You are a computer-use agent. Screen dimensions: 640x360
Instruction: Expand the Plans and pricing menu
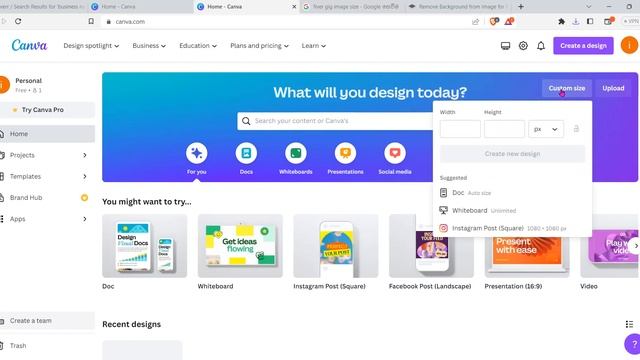tap(259, 46)
